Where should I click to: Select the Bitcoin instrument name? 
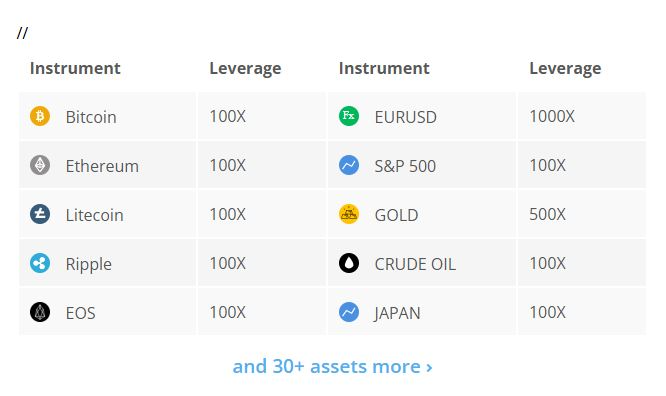tap(91, 117)
